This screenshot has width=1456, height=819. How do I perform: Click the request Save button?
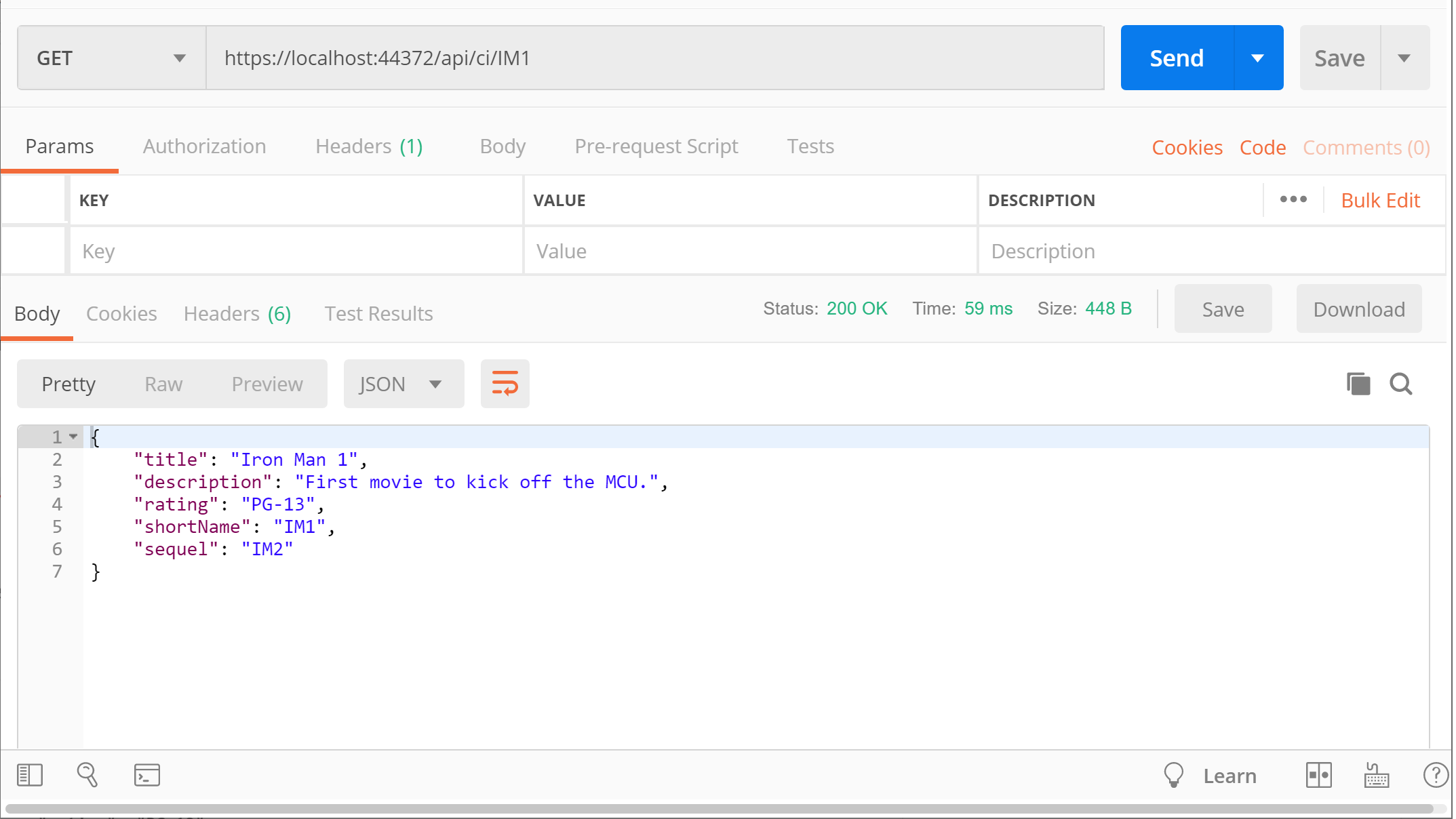click(1339, 58)
